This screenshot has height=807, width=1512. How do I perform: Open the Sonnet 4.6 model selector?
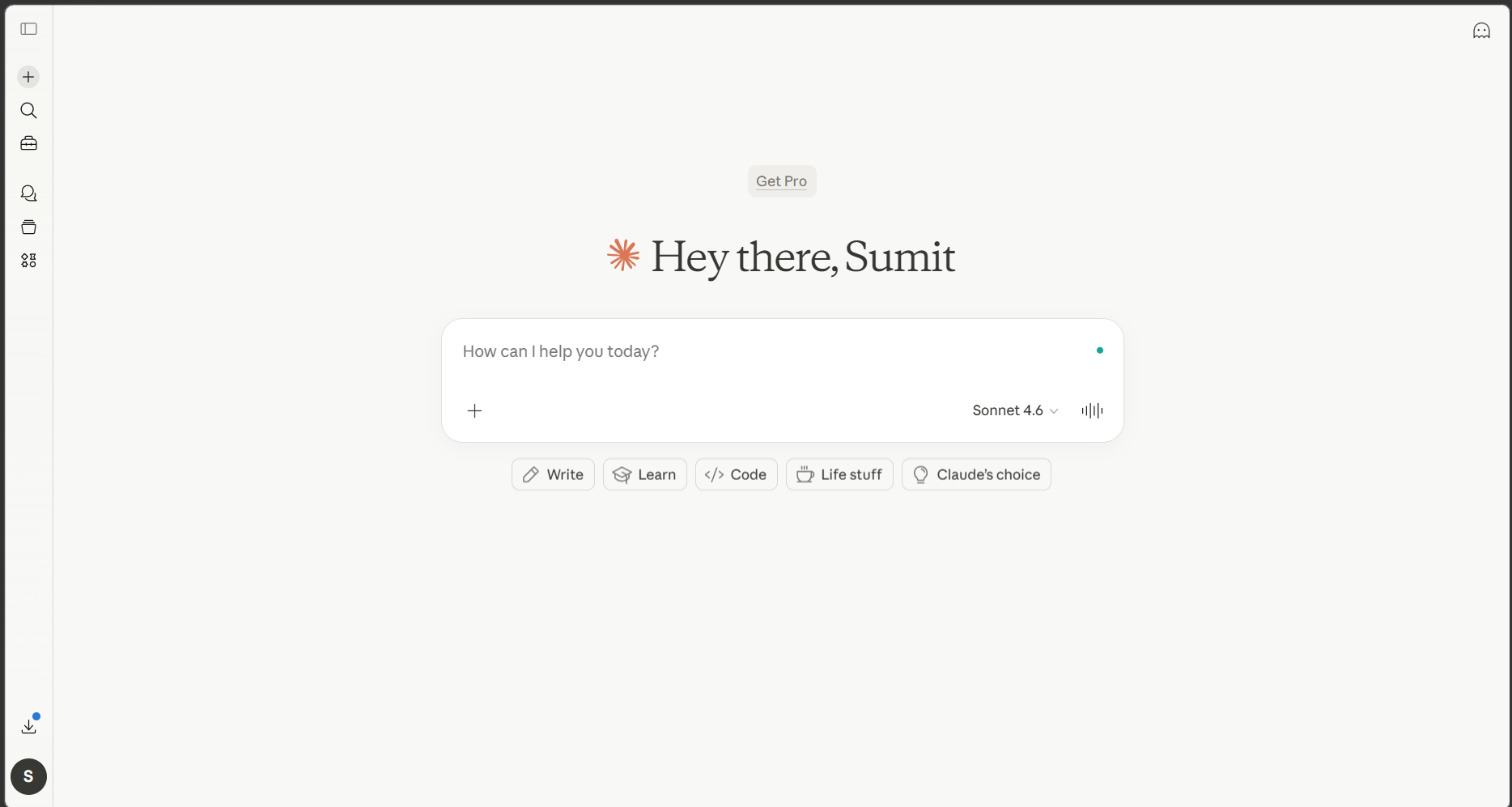coord(1015,410)
